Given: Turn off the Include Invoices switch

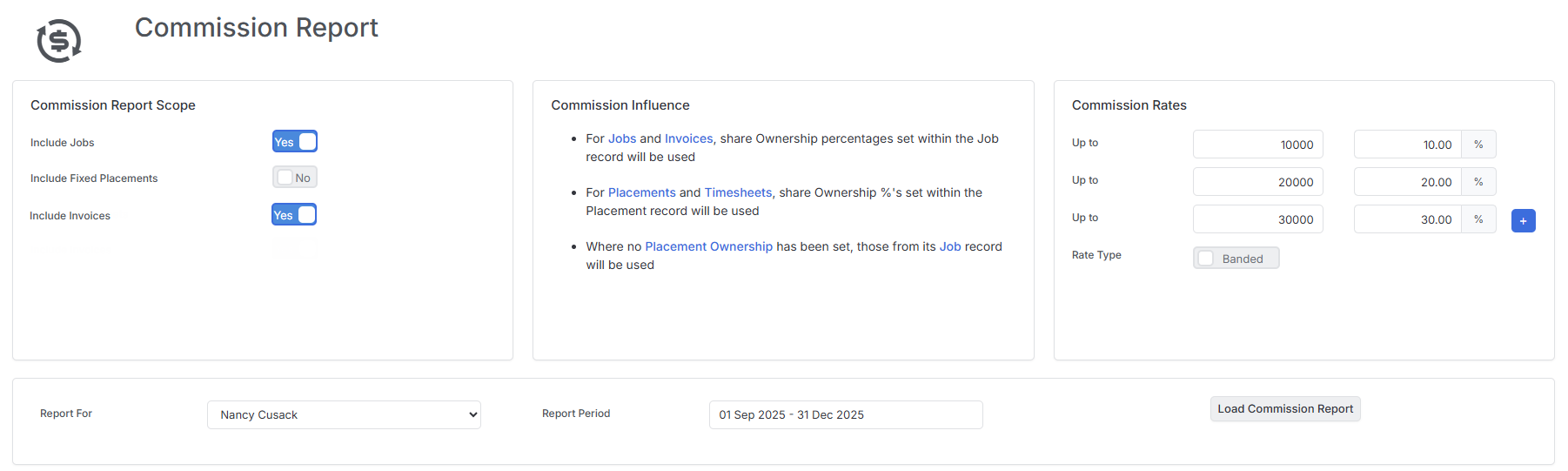Looking at the screenshot, I should click(294, 215).
